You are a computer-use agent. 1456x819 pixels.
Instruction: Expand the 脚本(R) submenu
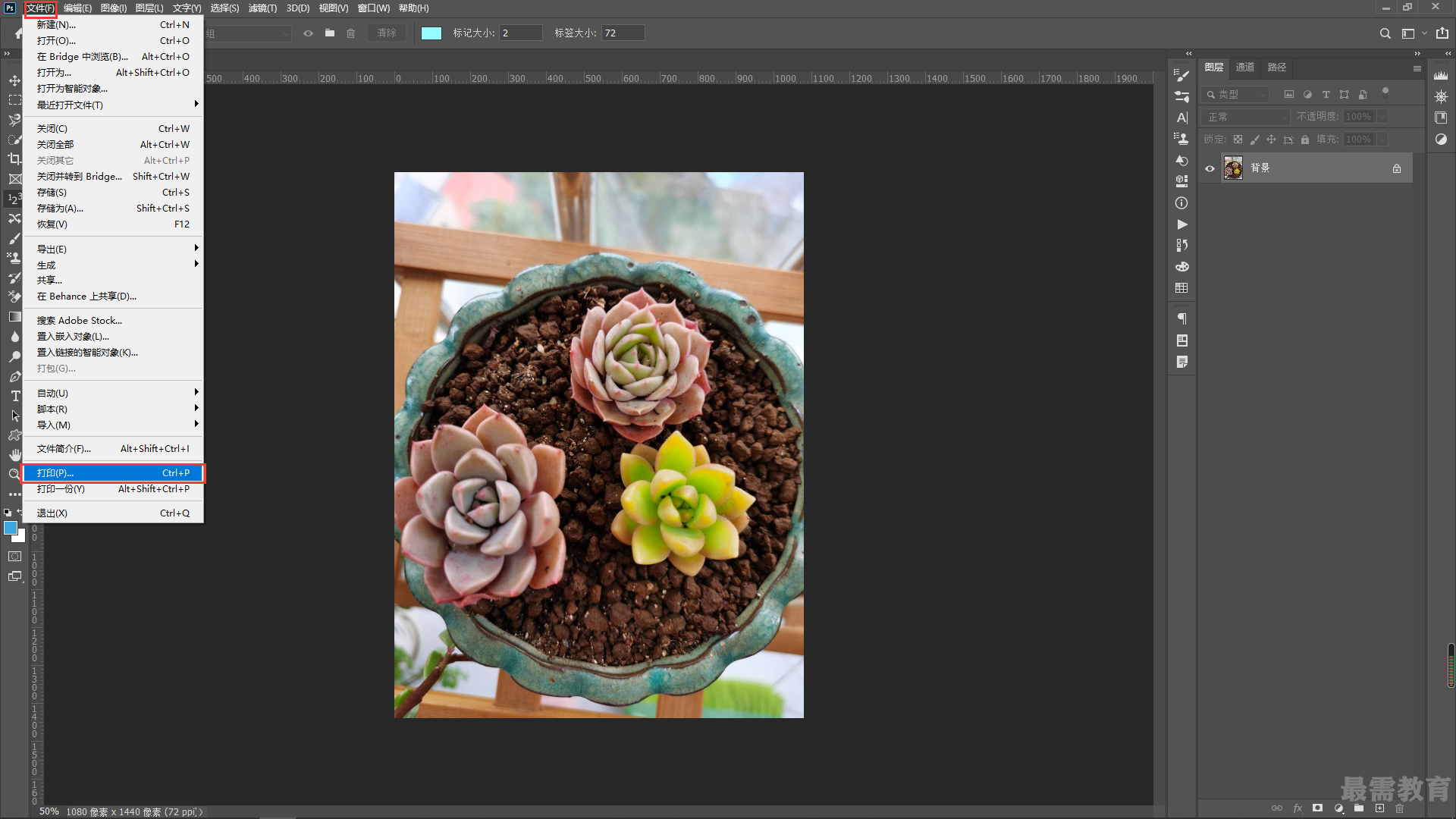(114, 409)
